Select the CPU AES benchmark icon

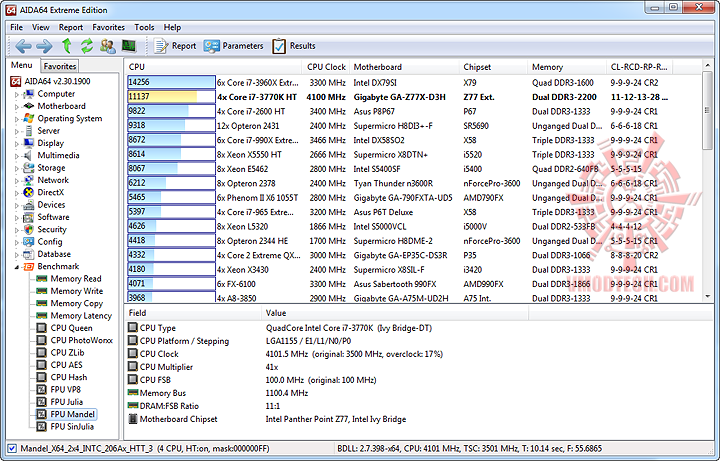[42, 365]
